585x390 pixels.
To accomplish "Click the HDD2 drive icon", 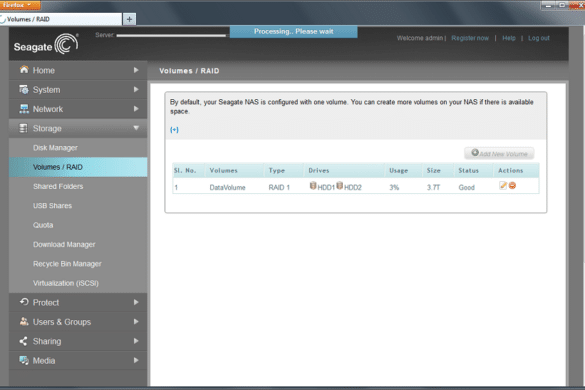I will tap(340, 185).
